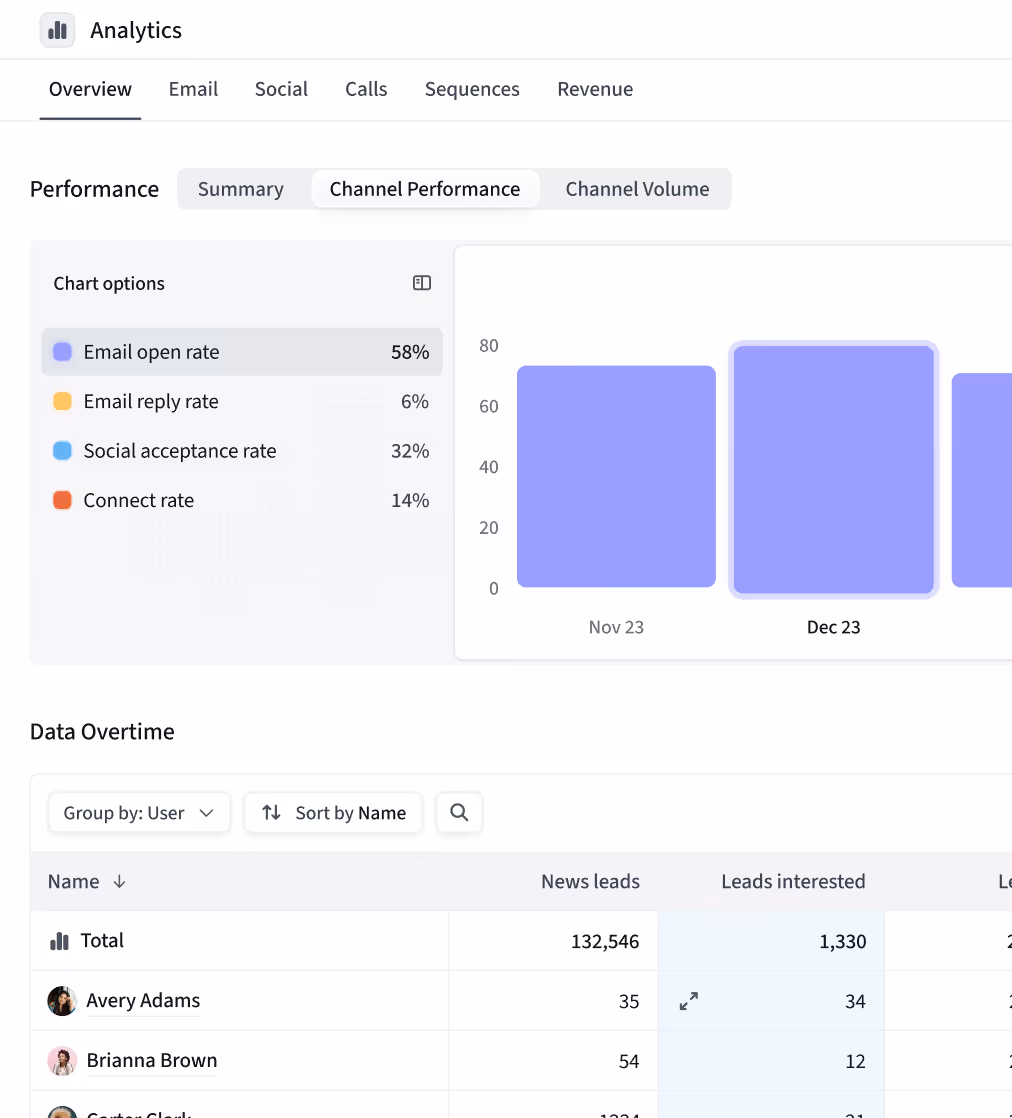Open the Sort by Name menu

(333, 813)
